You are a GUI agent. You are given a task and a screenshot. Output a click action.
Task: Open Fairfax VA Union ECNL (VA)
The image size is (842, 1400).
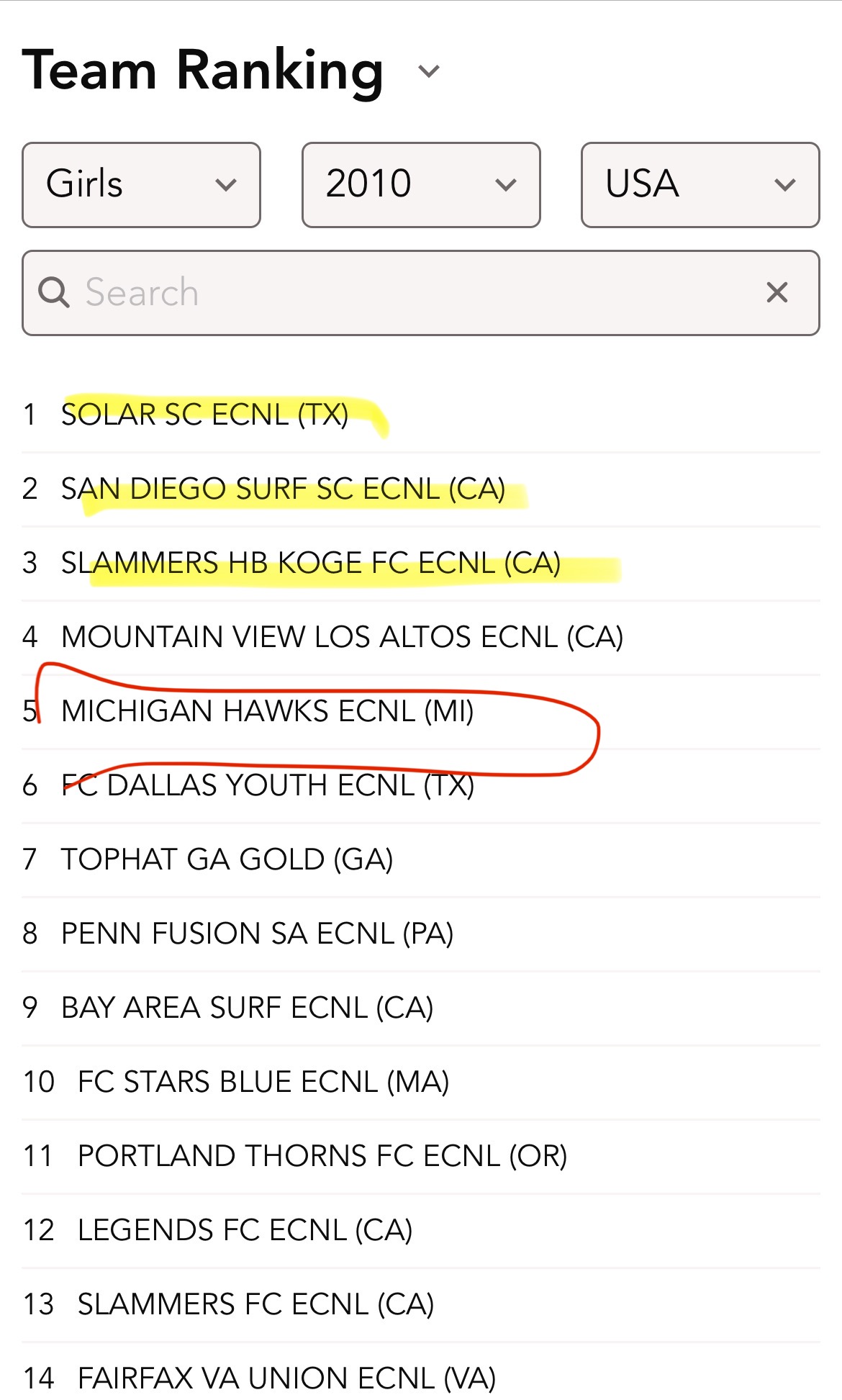(x=286, y=1378)
